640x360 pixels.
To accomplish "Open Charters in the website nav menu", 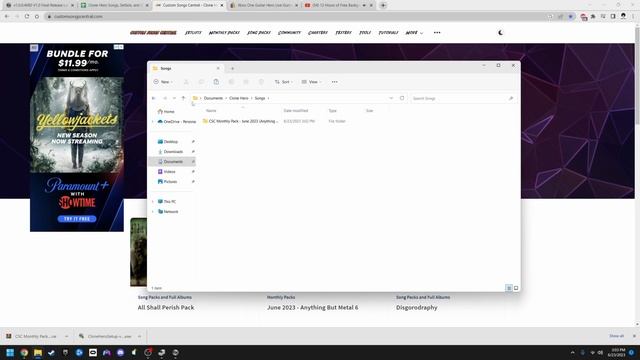I will pyautogui.click(x=318, y=33).
